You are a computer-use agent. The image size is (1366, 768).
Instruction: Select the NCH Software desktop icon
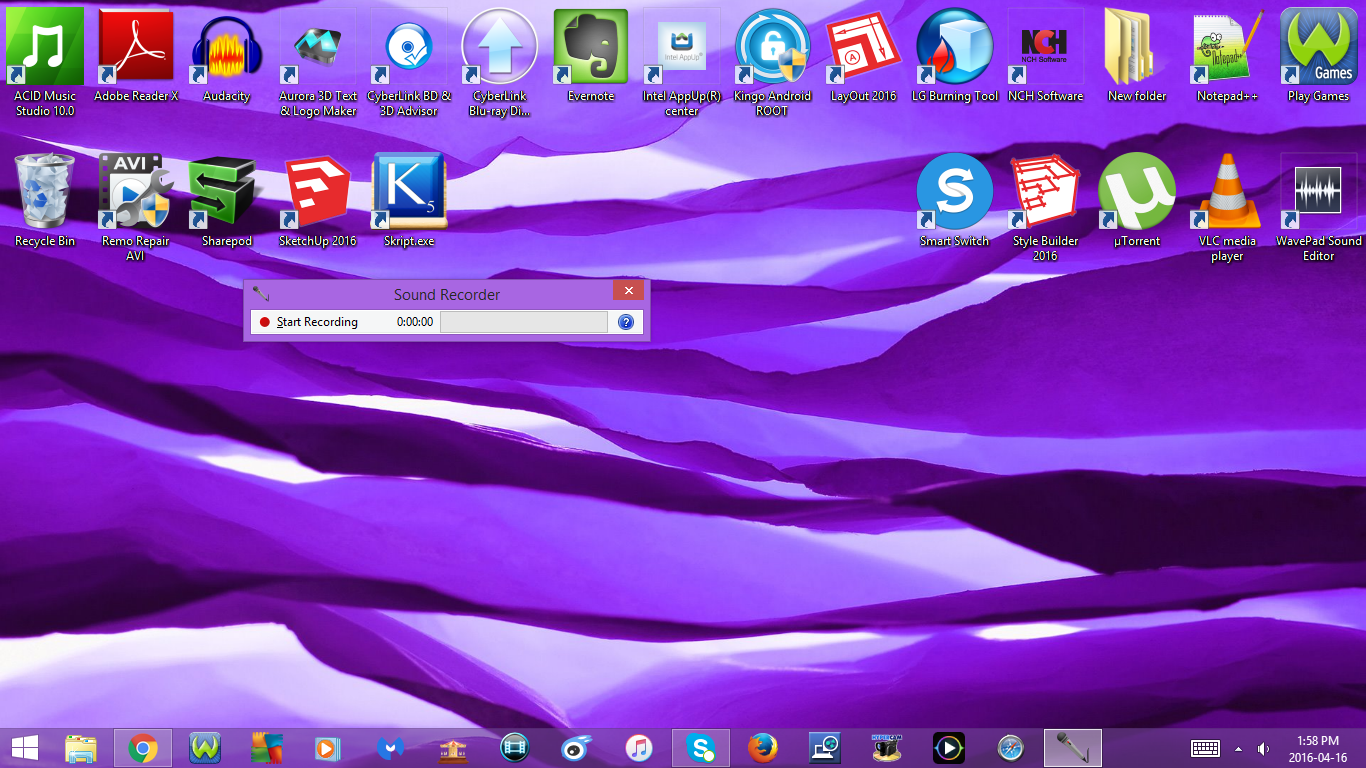coord(1046,56)
